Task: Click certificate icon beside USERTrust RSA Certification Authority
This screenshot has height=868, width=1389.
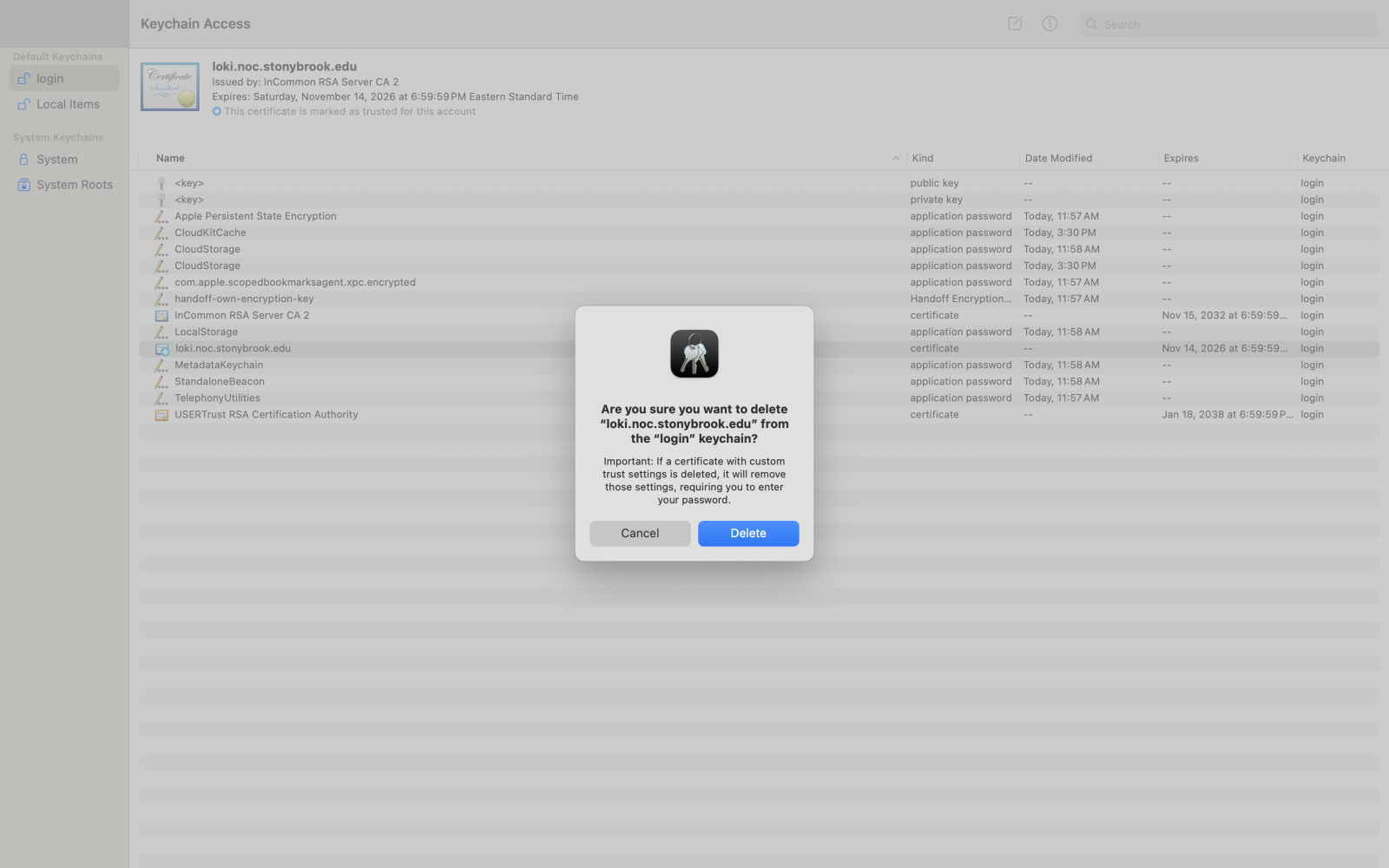Action: point(161,414)
